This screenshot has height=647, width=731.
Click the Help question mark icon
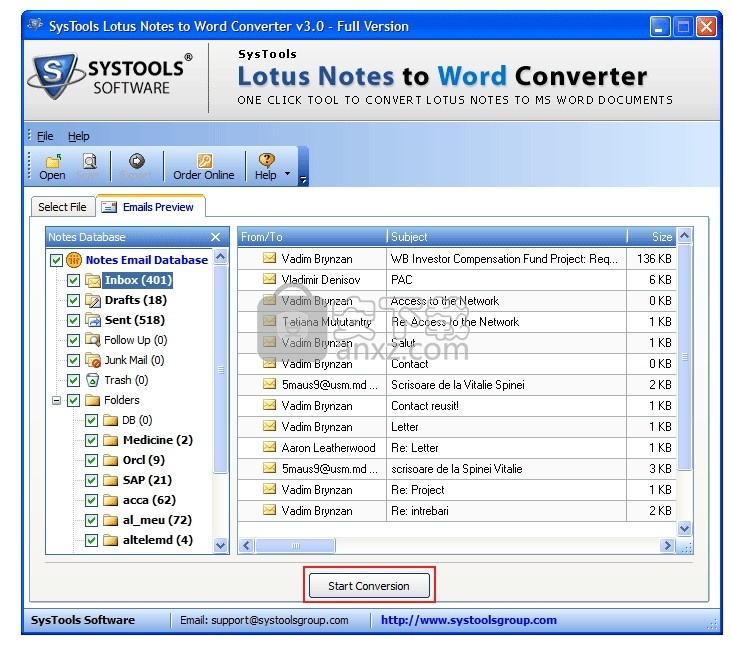point(266,161)
